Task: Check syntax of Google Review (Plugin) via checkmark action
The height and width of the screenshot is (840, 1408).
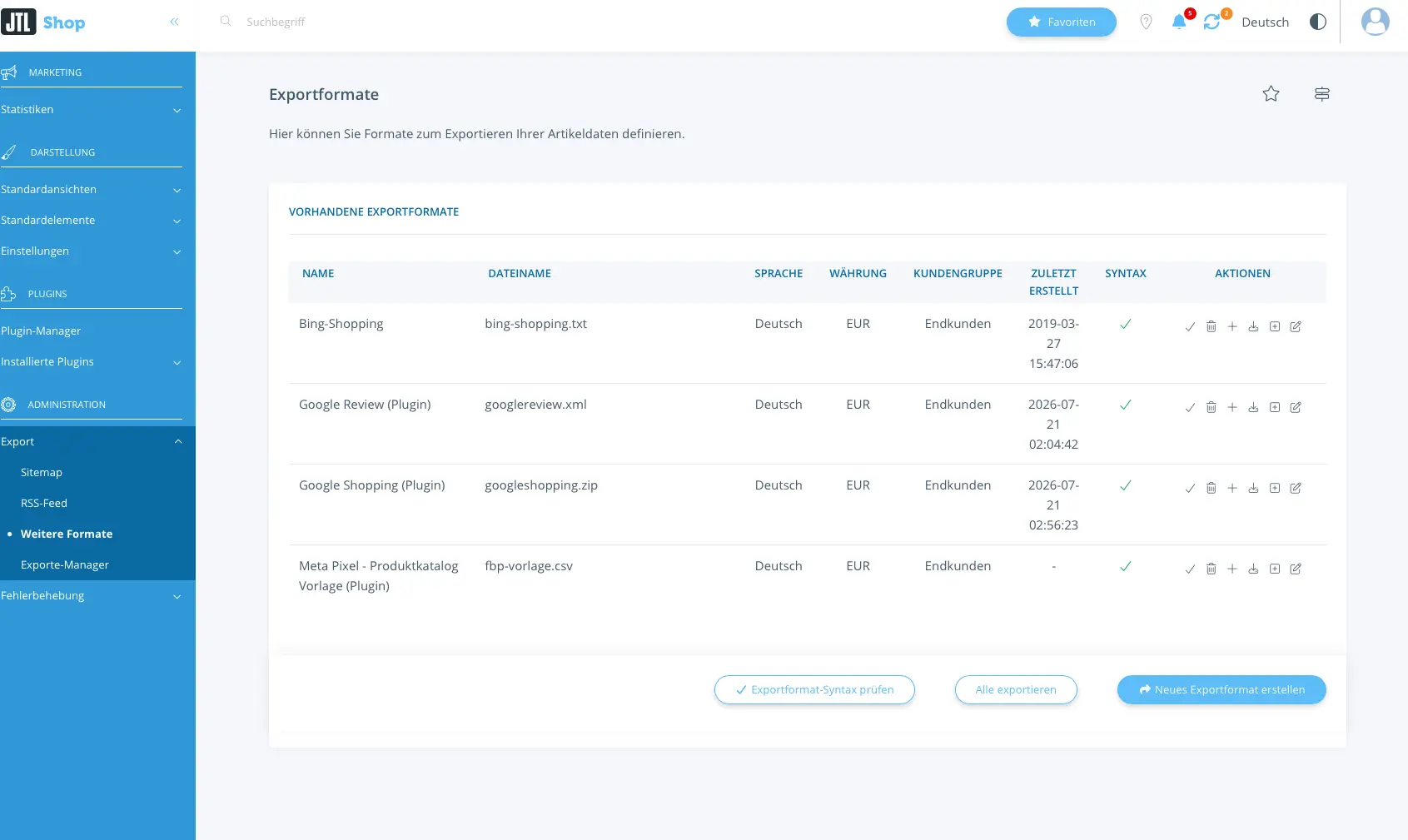Action: pos(1190,407)
